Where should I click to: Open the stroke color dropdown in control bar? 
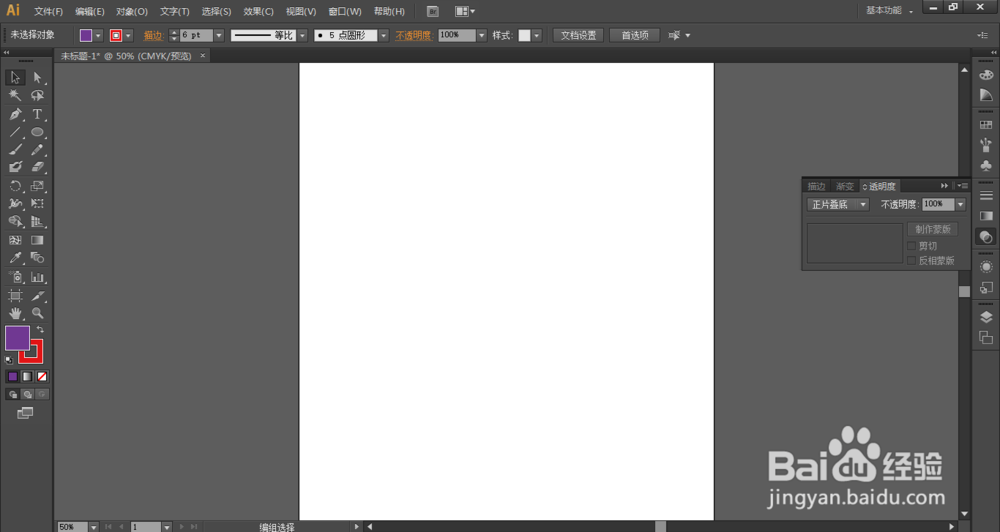pyautogui.click(x=128, y=36)
